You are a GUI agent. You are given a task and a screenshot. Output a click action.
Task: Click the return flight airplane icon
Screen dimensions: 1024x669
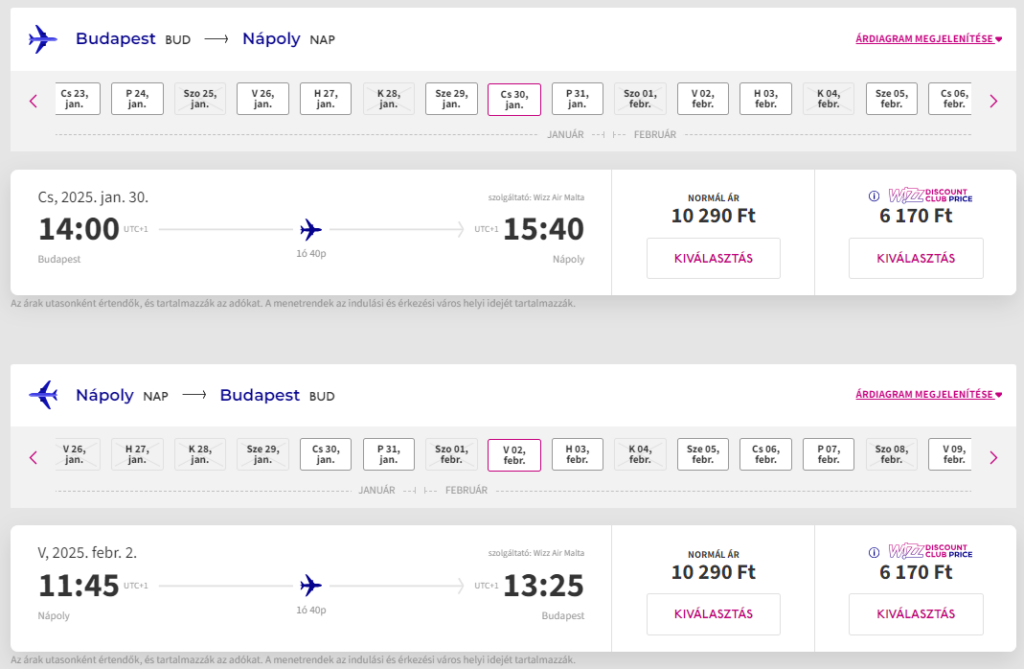tap(43, 395)
